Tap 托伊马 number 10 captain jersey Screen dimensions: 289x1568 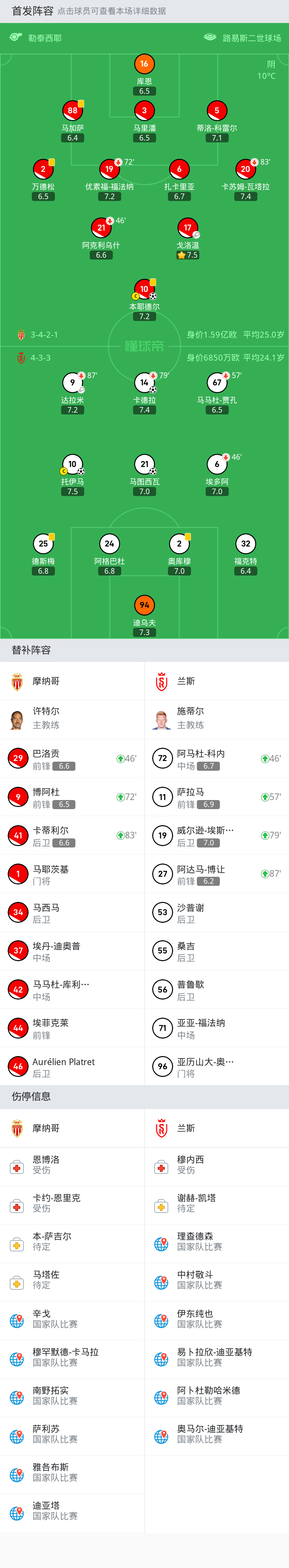[x=72, y=464]
